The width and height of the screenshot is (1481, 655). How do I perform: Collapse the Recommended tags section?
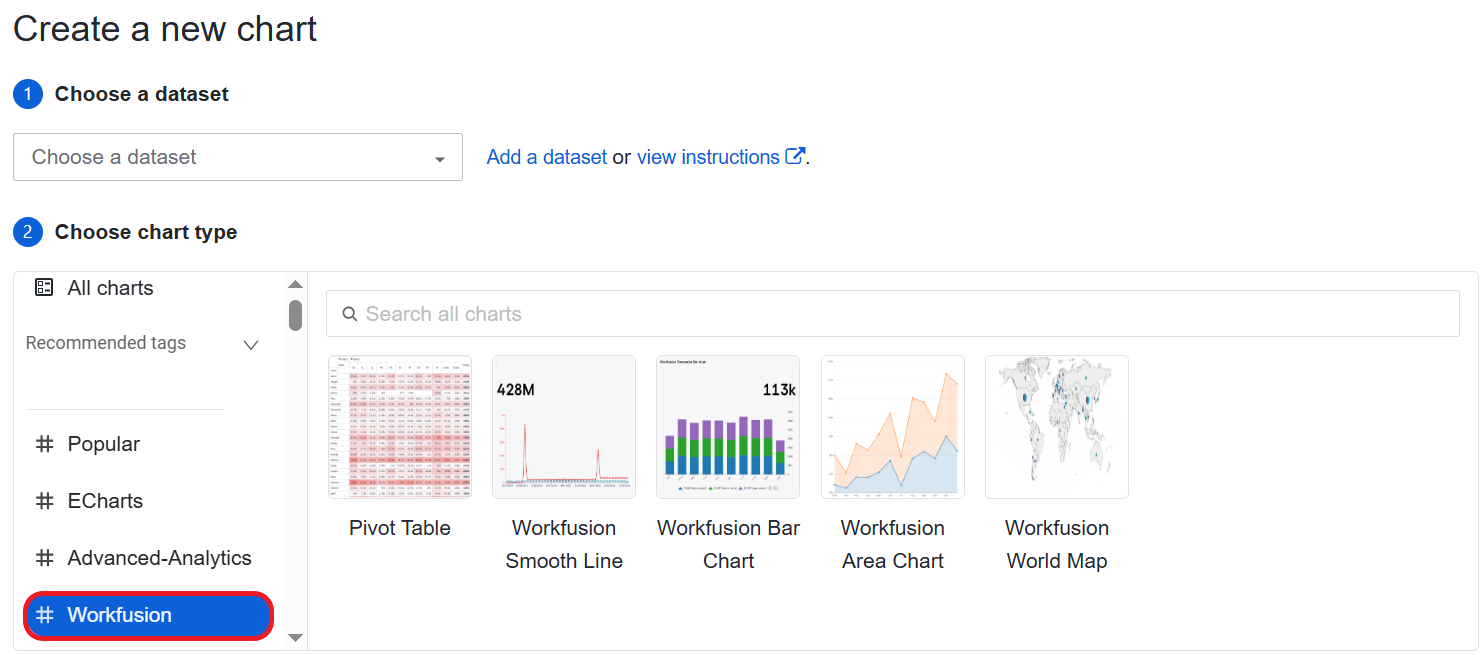(x=251, y=344)
